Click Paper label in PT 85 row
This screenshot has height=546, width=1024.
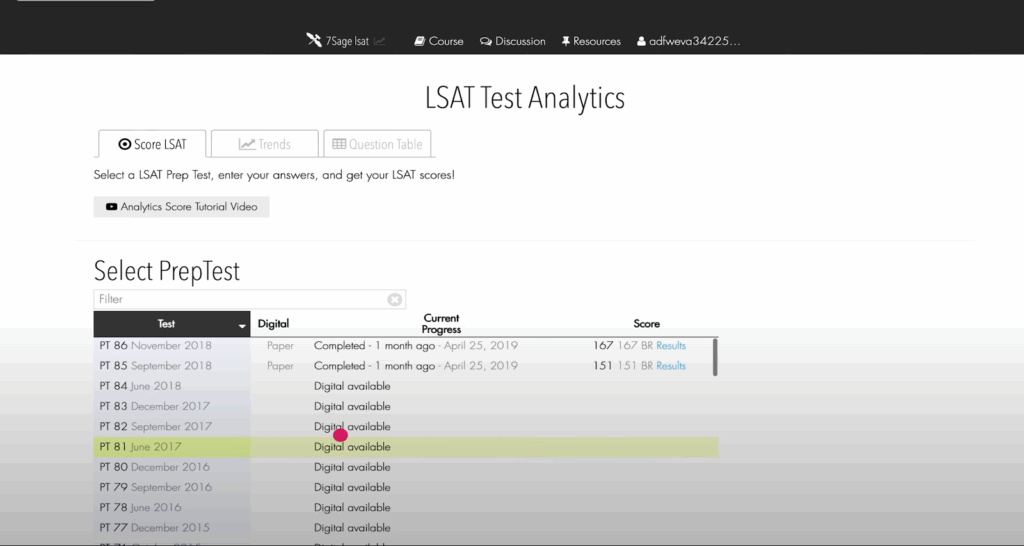pyautogui.click(x=280, y=366)
